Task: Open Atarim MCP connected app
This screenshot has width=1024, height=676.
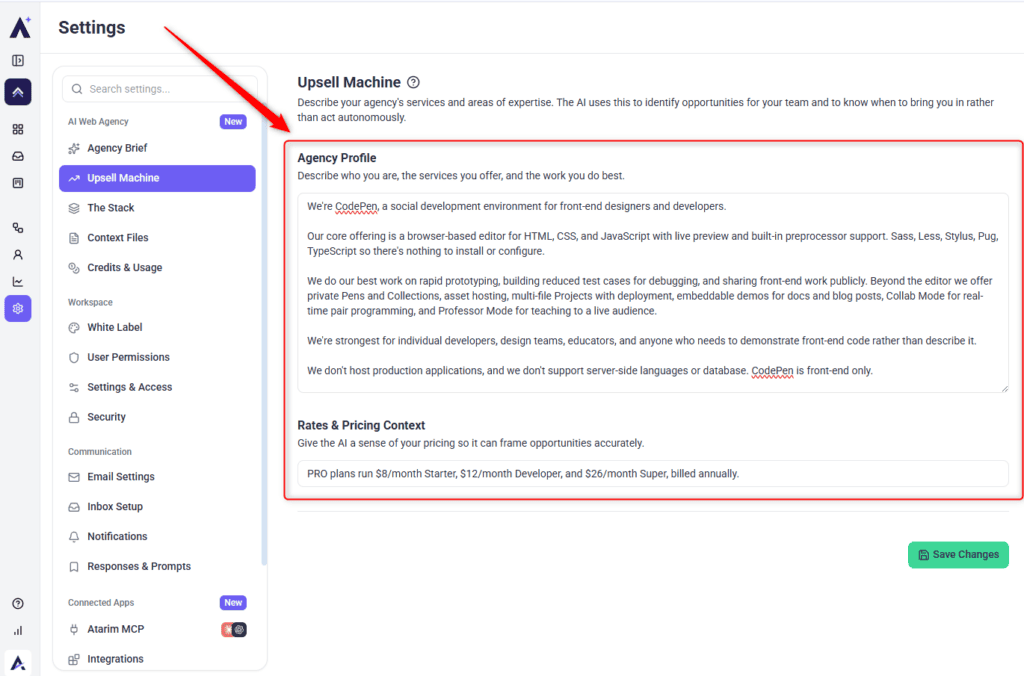Action: click(157, 630)
